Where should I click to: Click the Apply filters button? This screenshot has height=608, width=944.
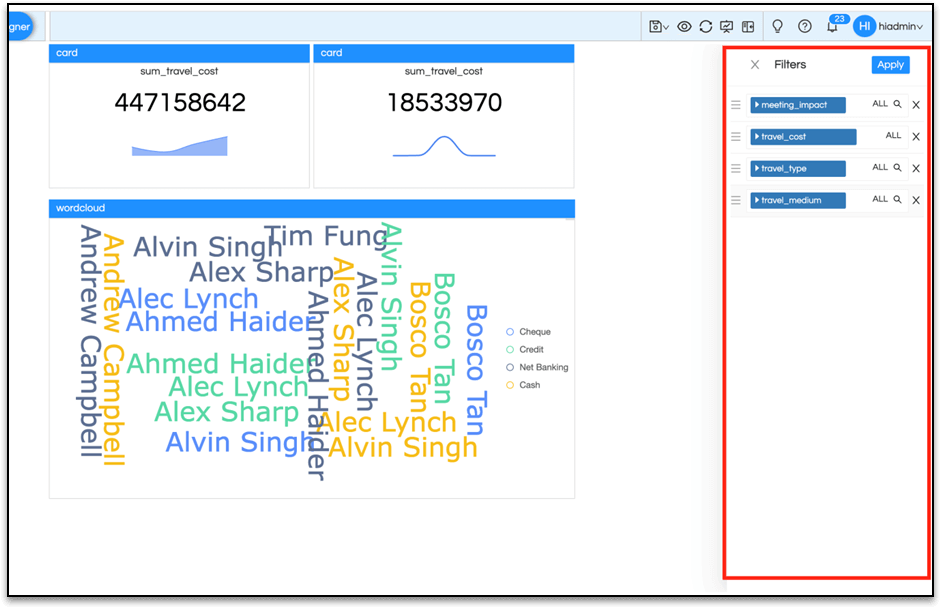coord(890,64)
